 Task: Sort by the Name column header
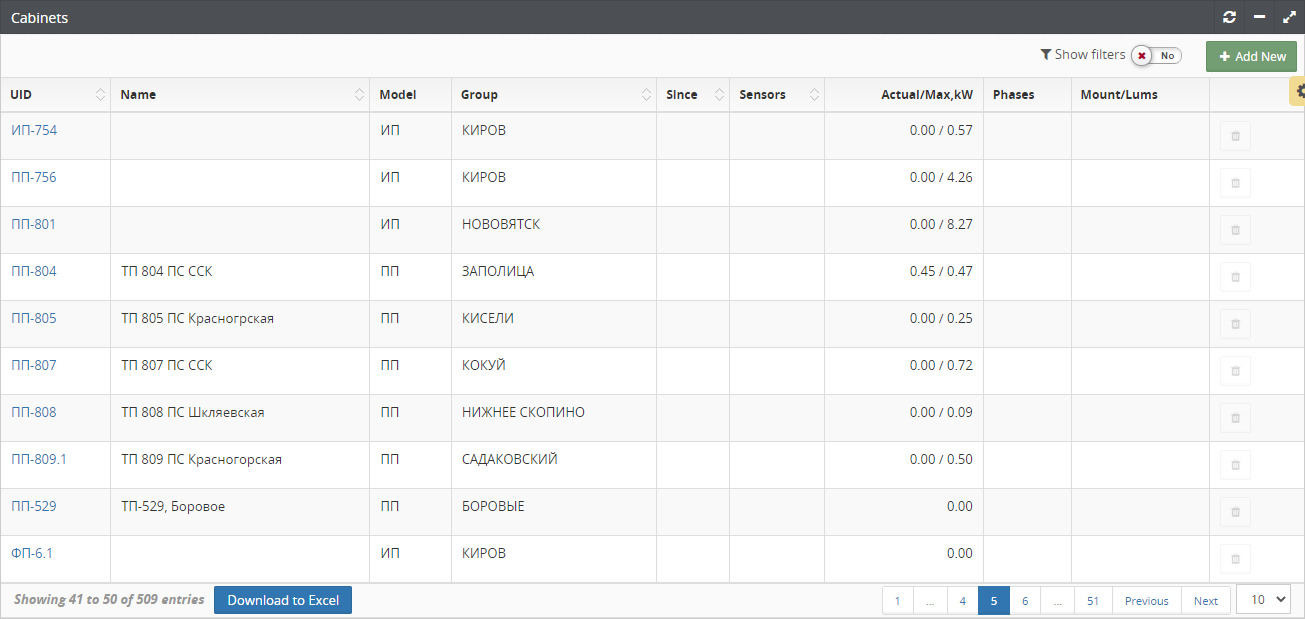pos(239,95)
